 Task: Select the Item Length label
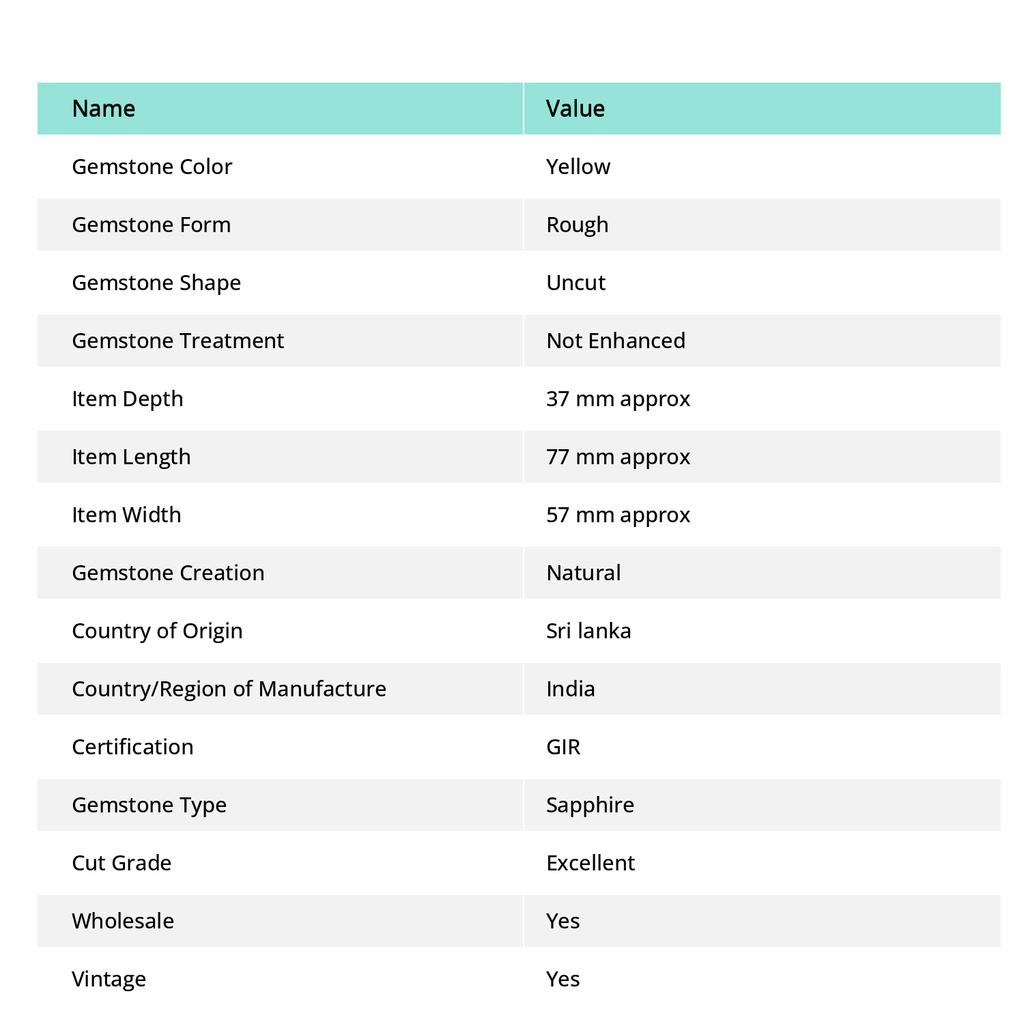pyautogui.click(x=131, y=457)
